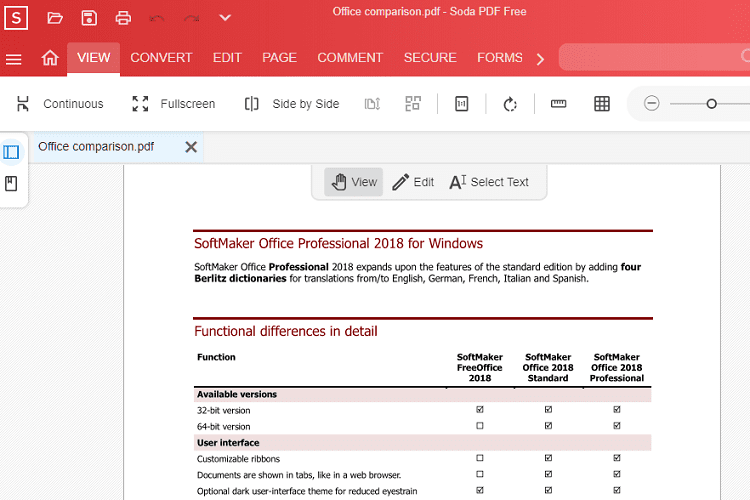Open the FORMS tab
This screenshot has height=500, width=750.
[500, 58]
